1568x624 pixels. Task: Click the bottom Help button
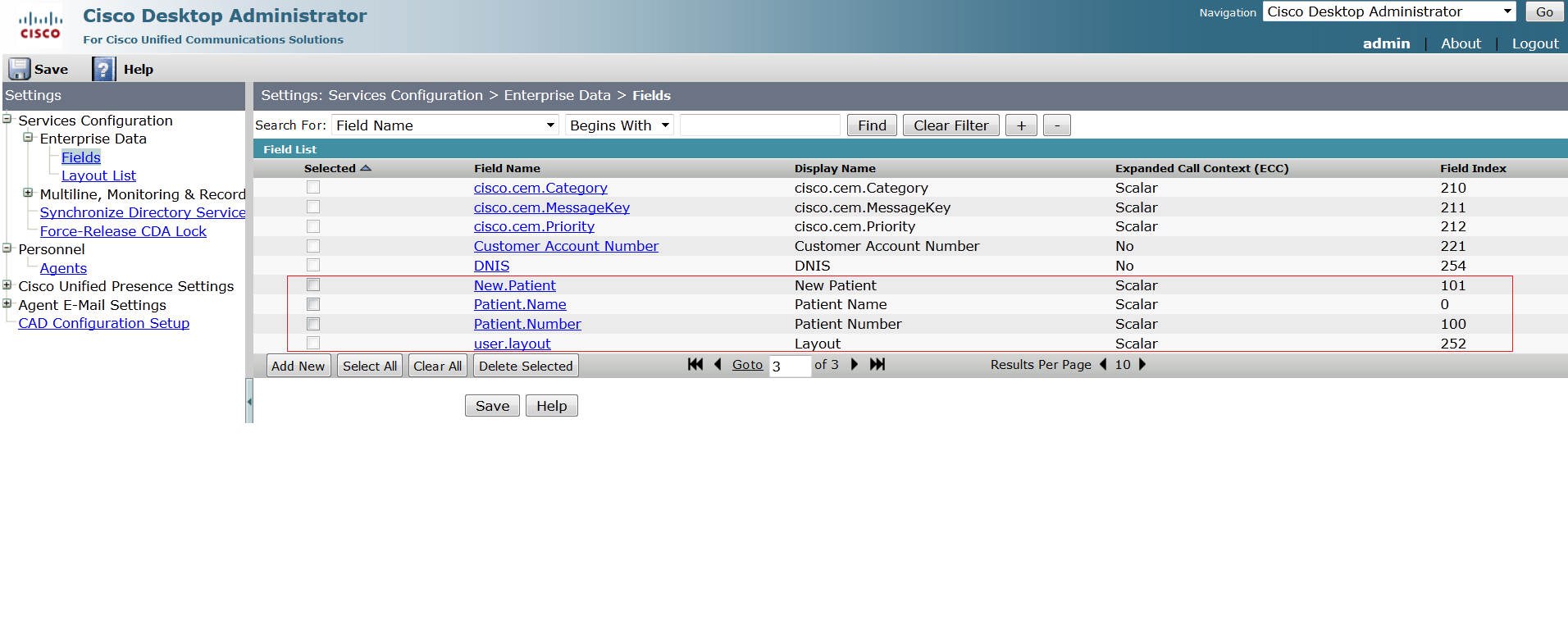(552, 406)
